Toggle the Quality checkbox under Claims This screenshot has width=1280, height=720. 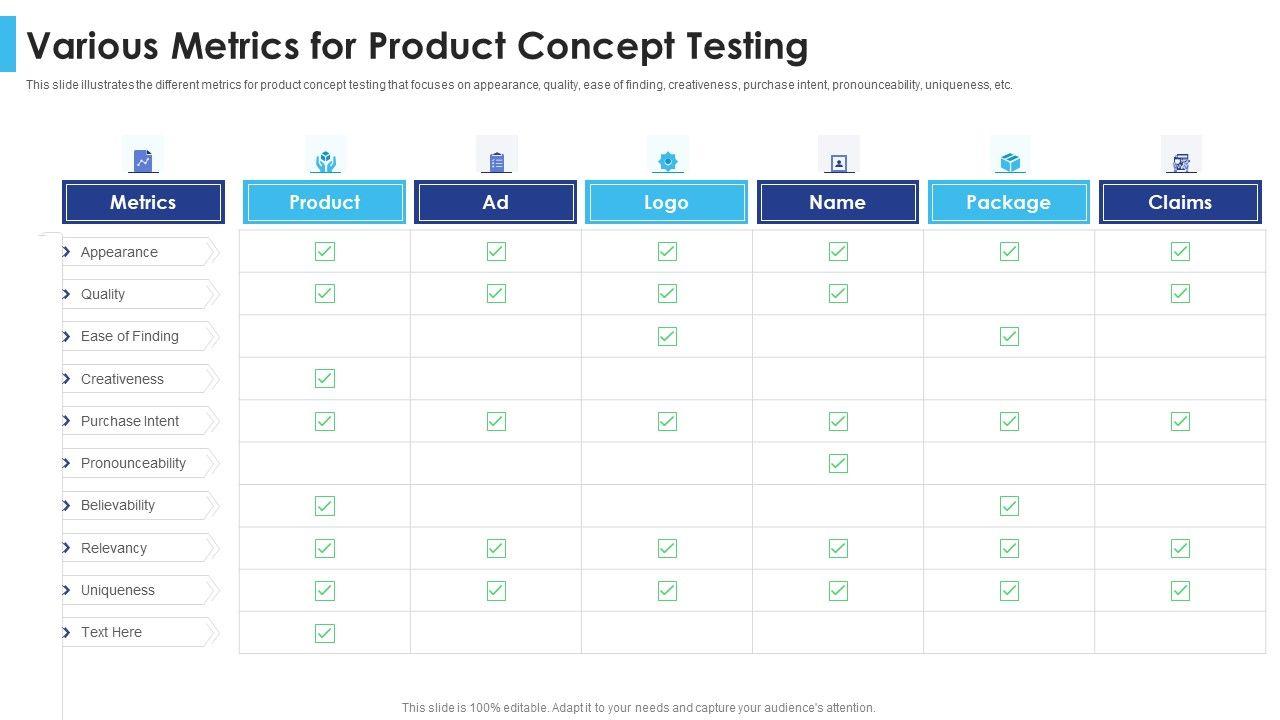point(1180,294)
